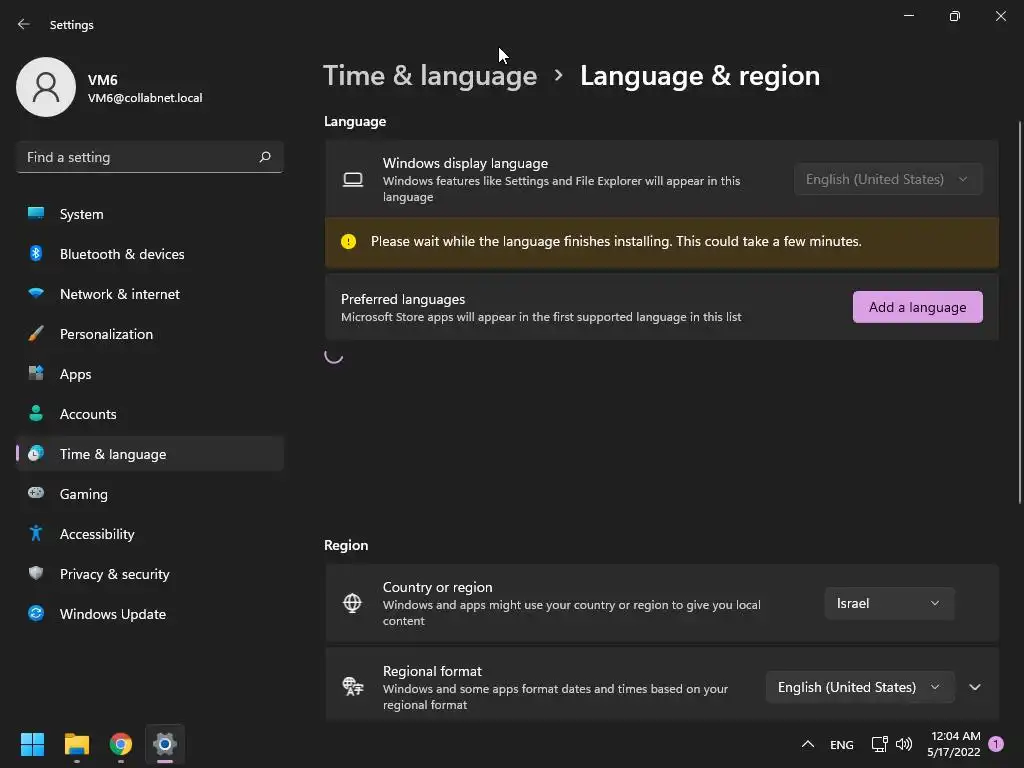Click the Find a setting search box

(150, 157)
